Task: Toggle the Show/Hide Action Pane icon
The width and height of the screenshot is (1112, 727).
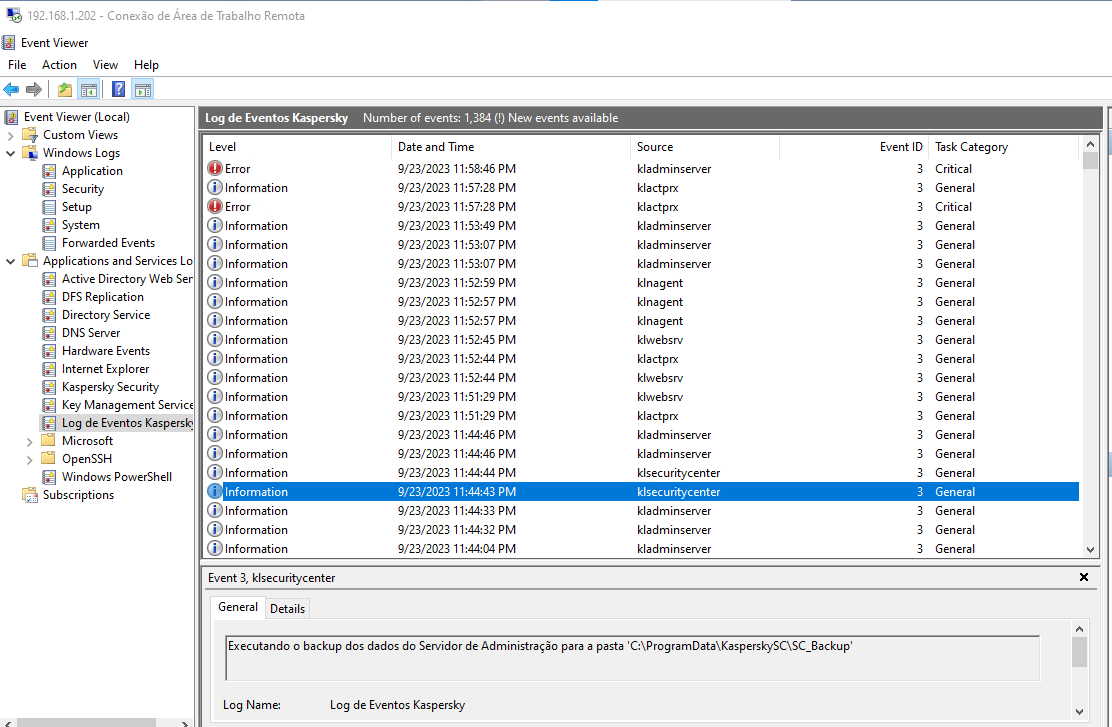Action: click(x=142, y=89)
